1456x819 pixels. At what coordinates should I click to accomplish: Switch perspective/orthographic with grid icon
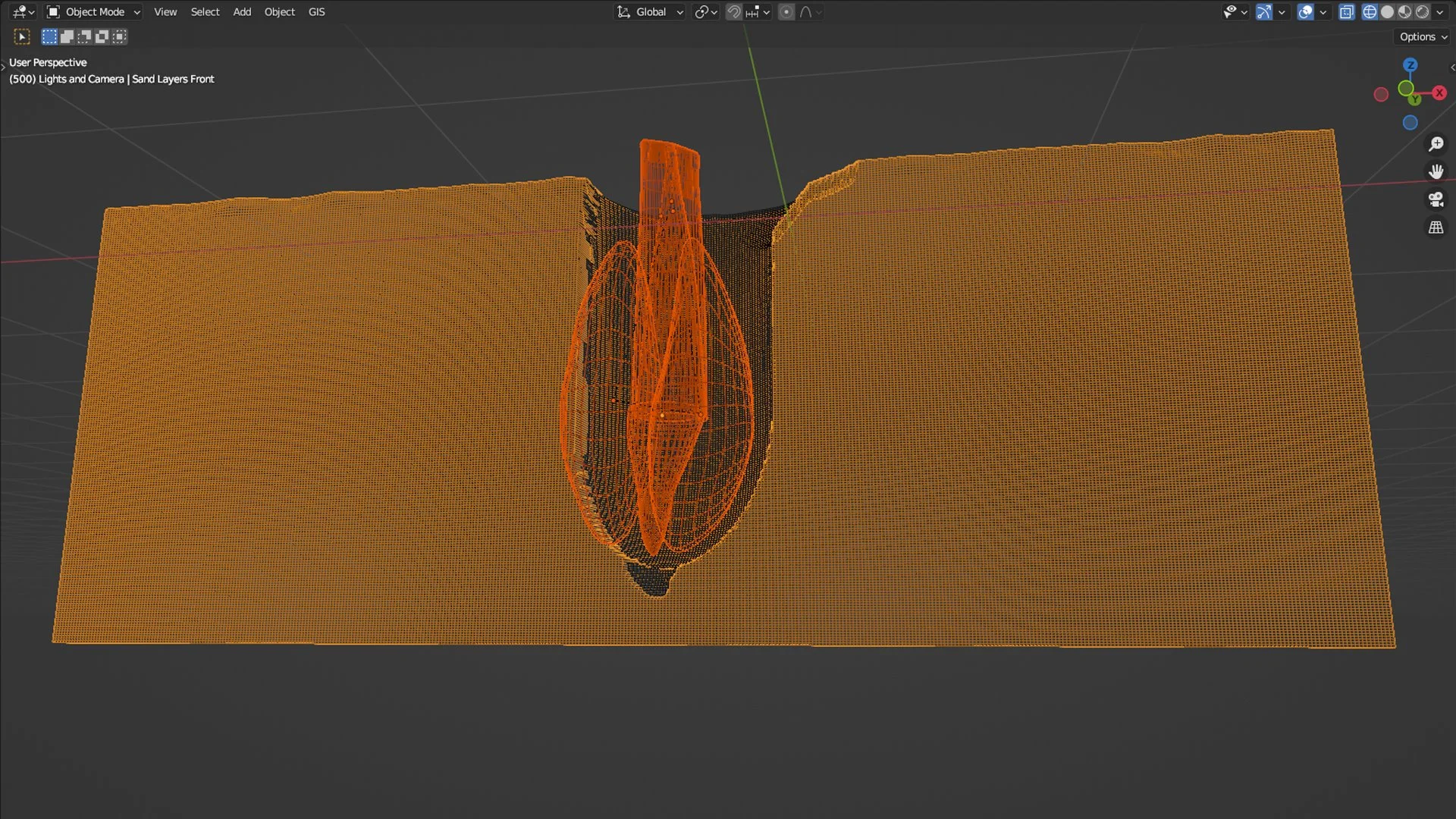coord(1436,227)
